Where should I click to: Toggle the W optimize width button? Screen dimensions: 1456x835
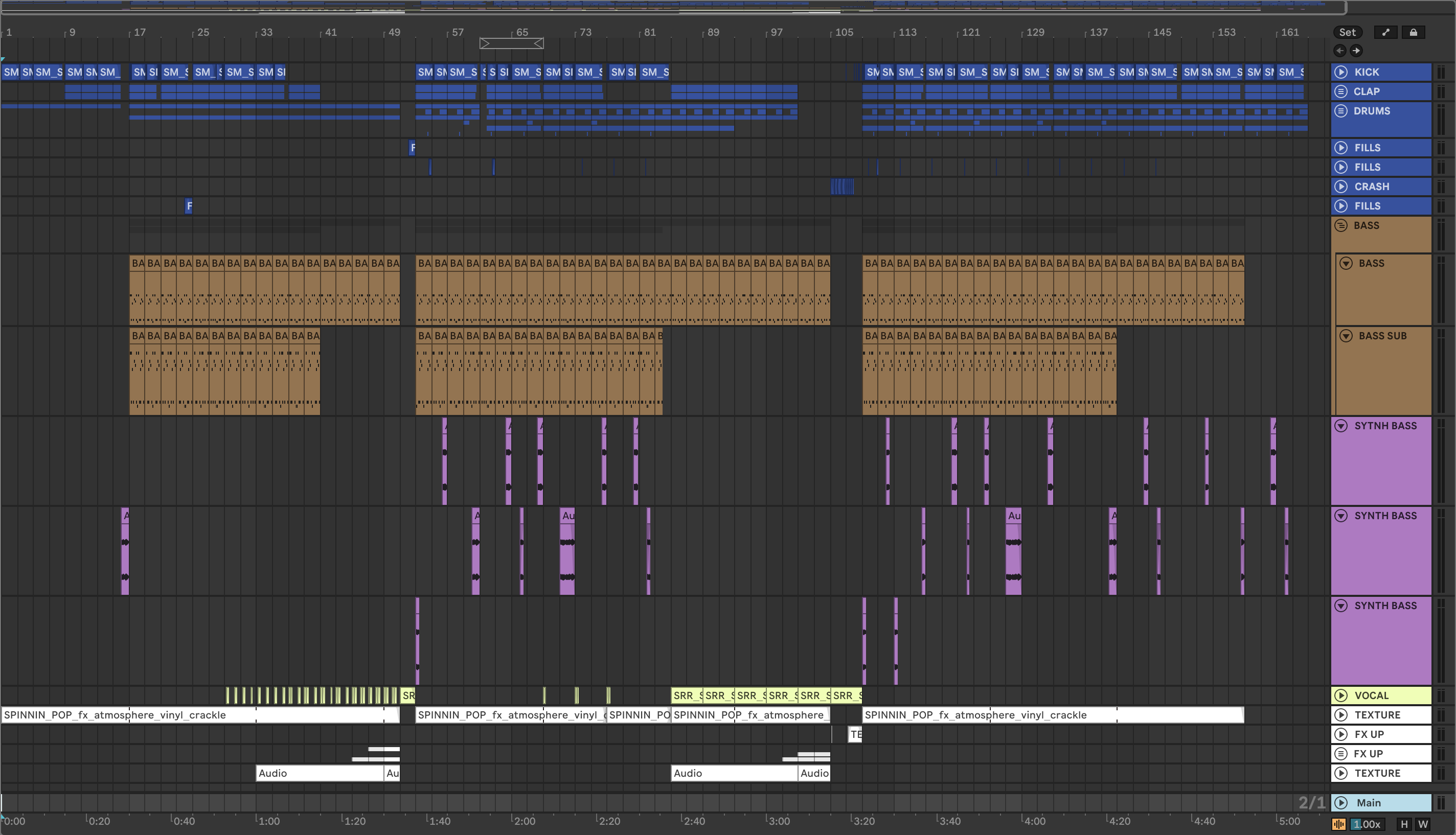point(1423,824)
